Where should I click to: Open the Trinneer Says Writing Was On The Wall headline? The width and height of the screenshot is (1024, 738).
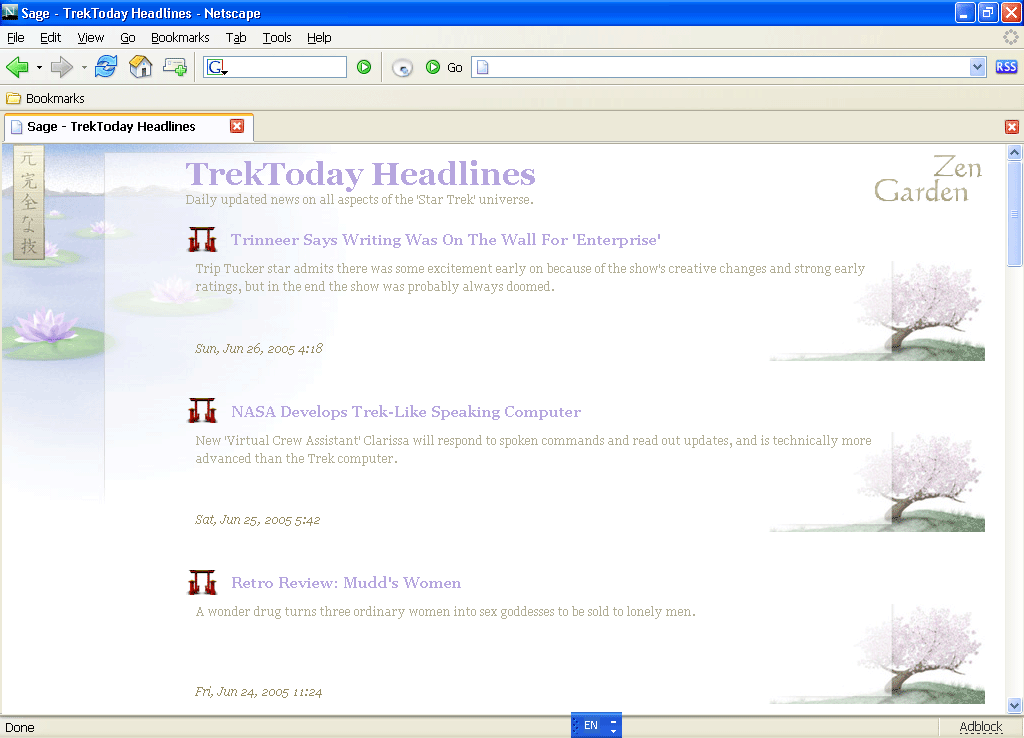click(x=445, y=240)
